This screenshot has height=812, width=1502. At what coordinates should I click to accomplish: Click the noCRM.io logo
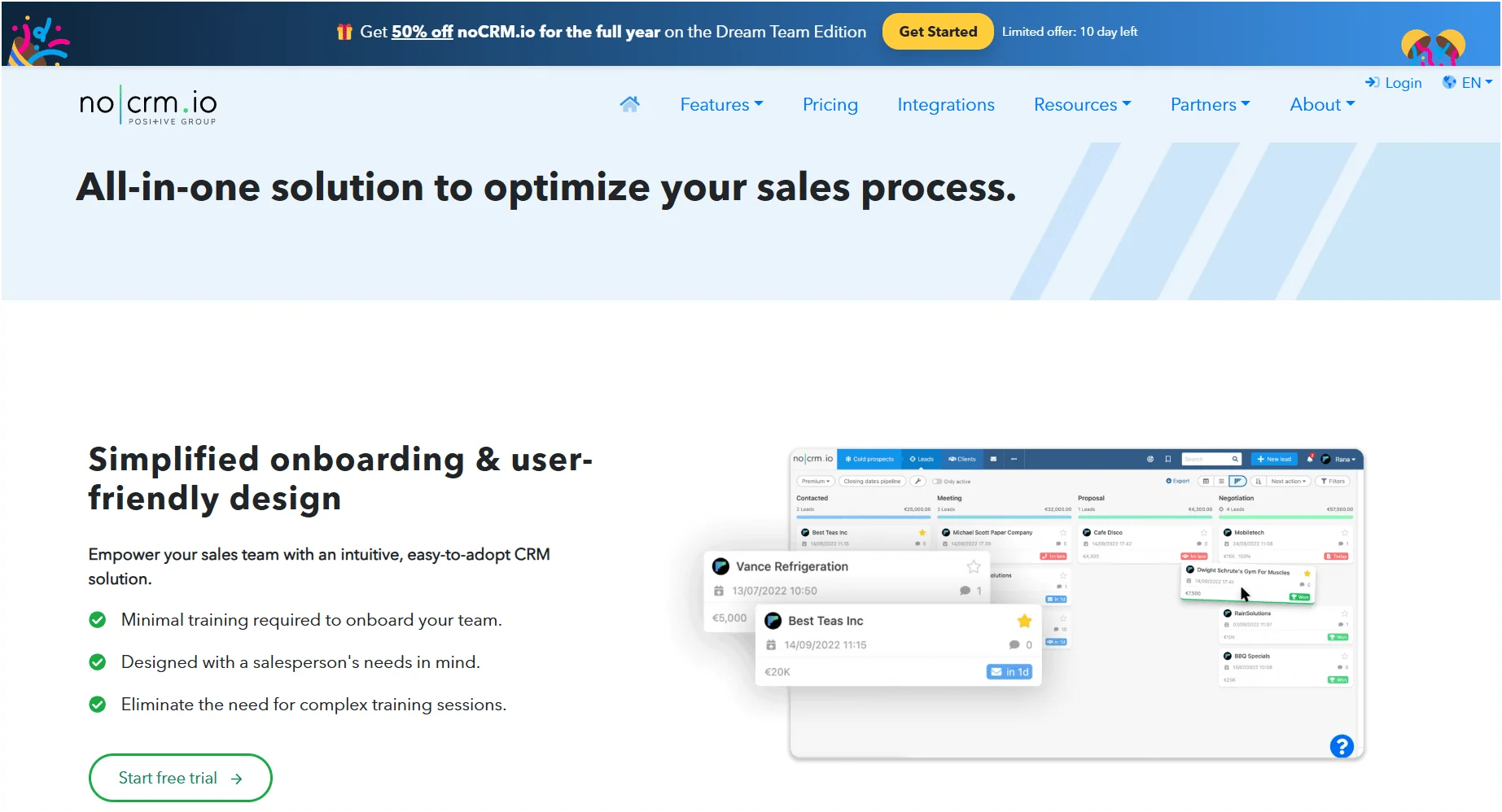147,105
